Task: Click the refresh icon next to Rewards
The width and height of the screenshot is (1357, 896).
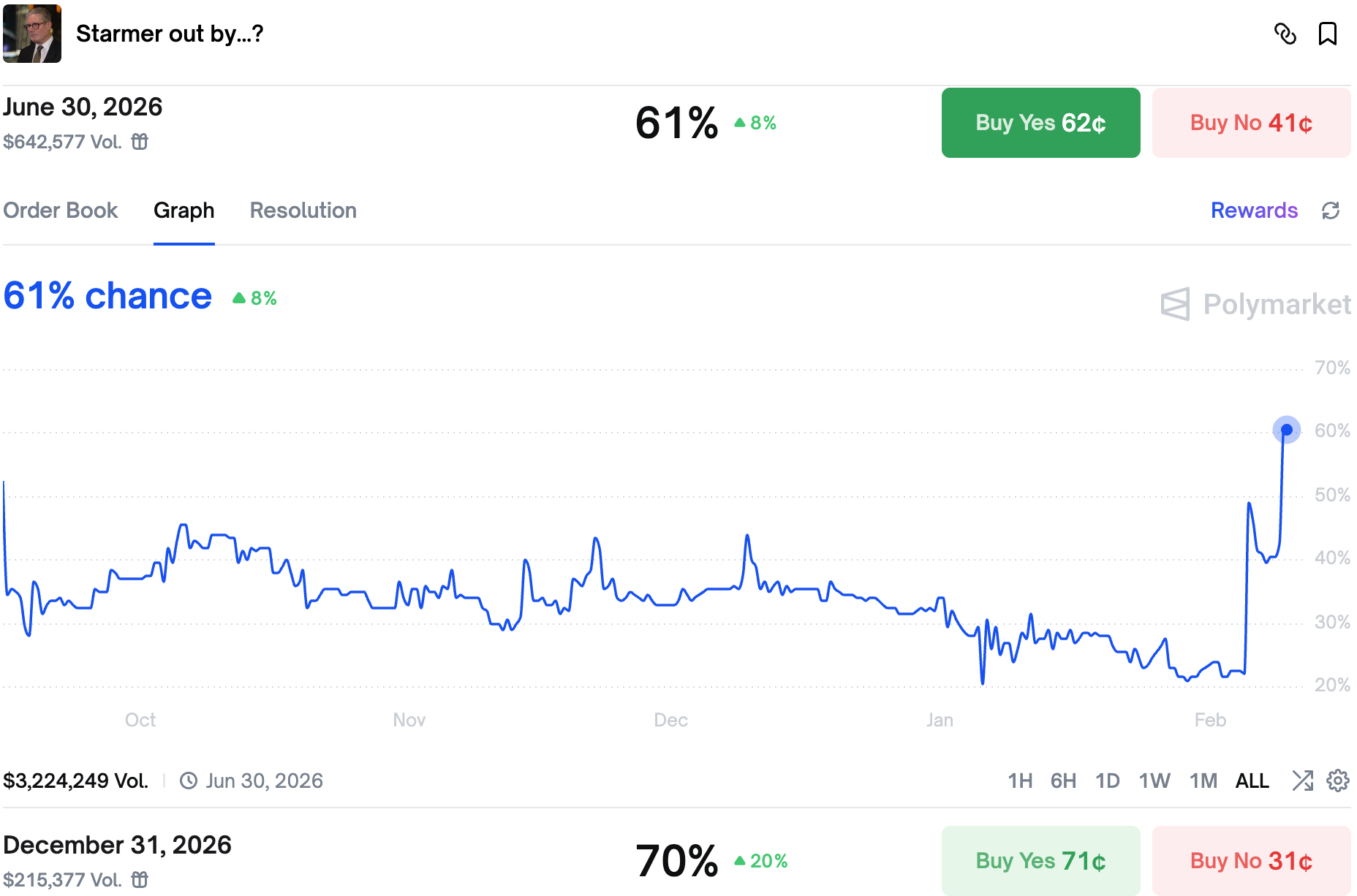Action: (1330, 210)
